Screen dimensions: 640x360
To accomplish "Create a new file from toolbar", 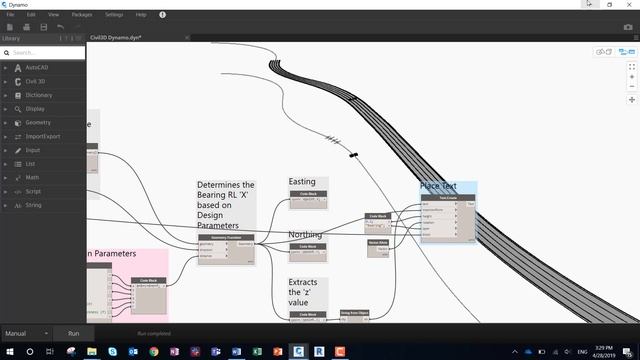I will click(10, 27).
